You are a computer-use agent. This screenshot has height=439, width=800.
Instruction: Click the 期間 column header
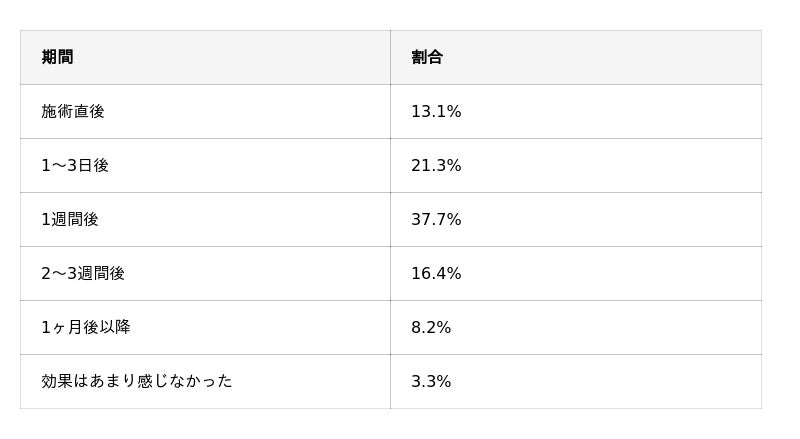point(57,57)
